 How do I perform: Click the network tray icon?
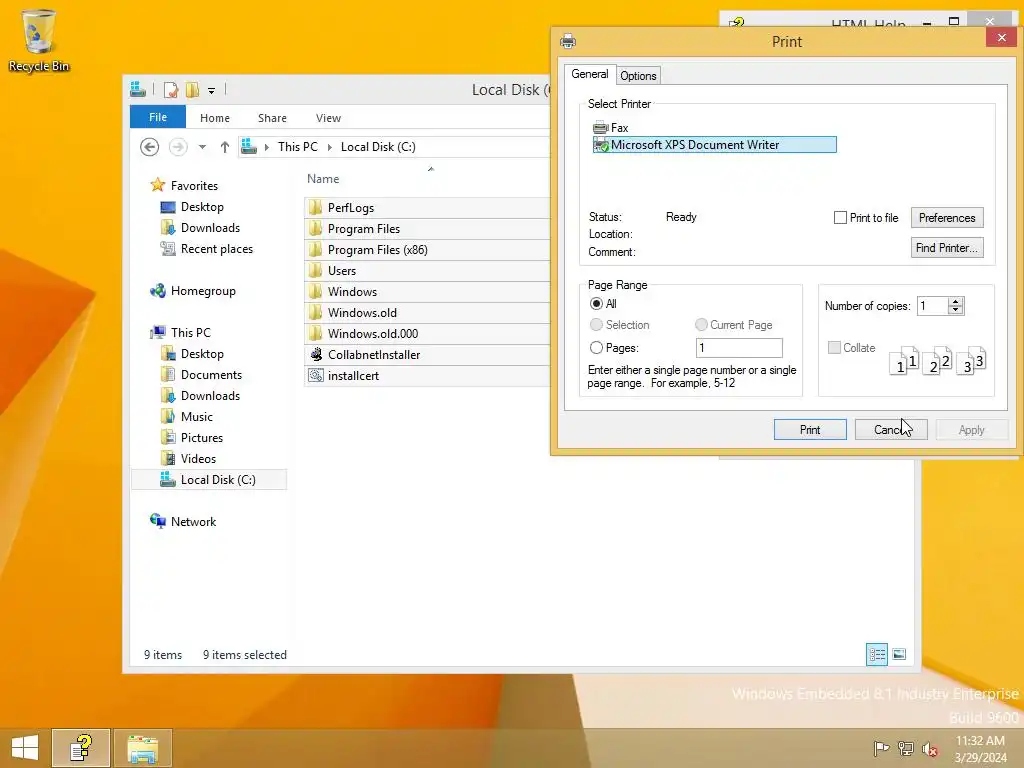coord(906,748)
